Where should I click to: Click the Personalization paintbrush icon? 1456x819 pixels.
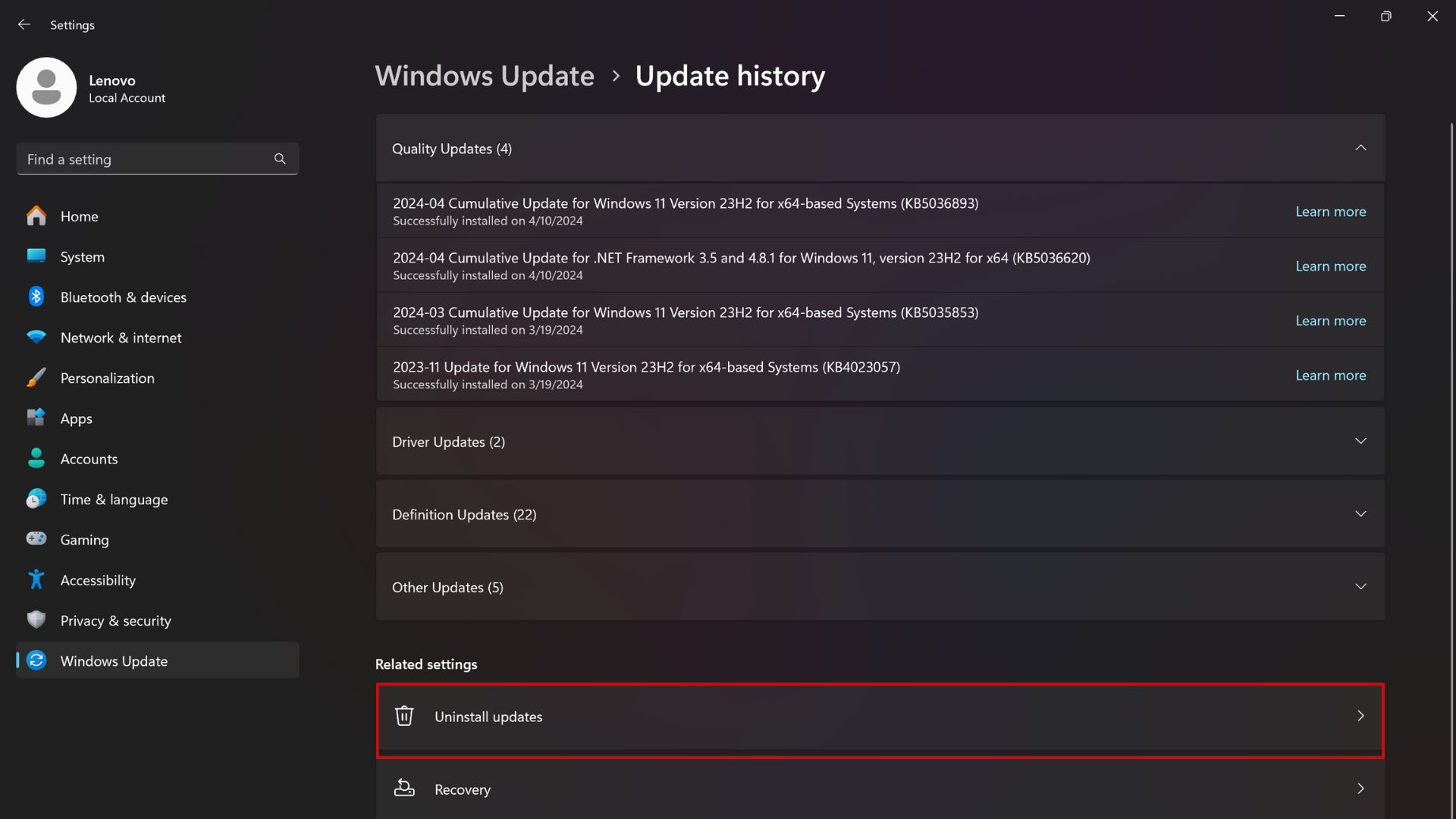click(x=36, y=378)
